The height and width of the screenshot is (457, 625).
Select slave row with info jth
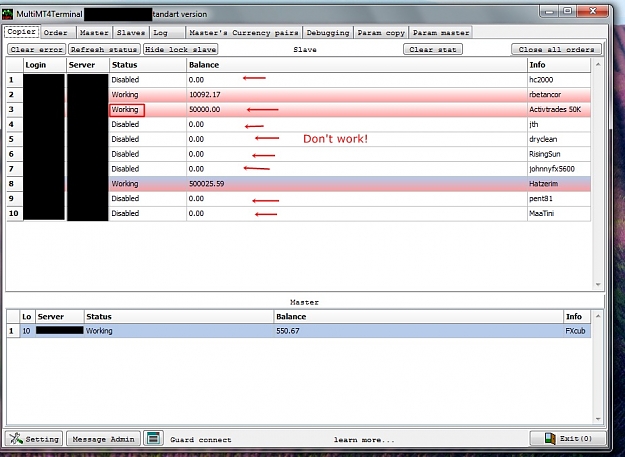pos(299,124)
